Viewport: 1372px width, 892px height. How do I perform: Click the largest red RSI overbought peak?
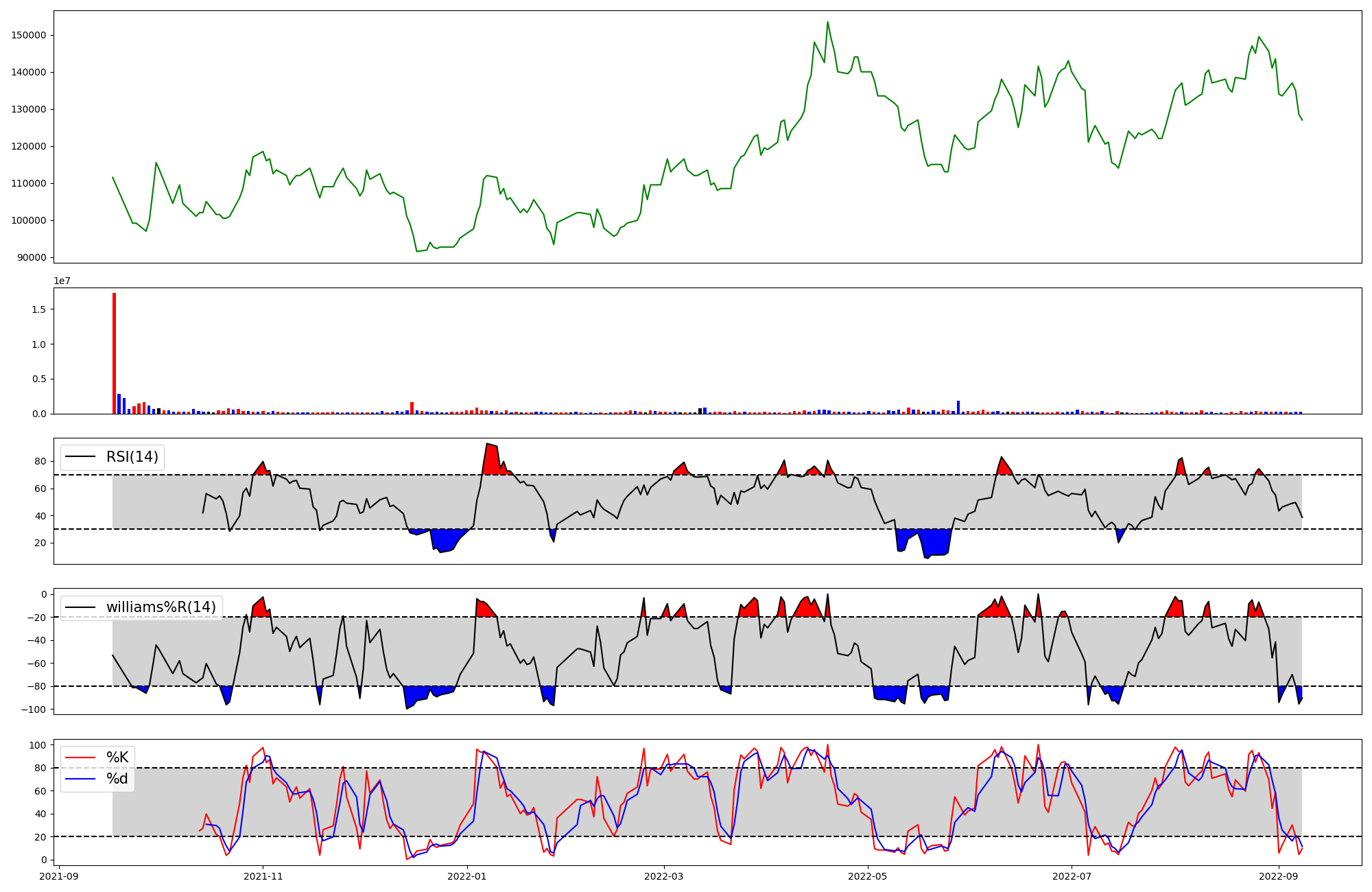[491, 458]
